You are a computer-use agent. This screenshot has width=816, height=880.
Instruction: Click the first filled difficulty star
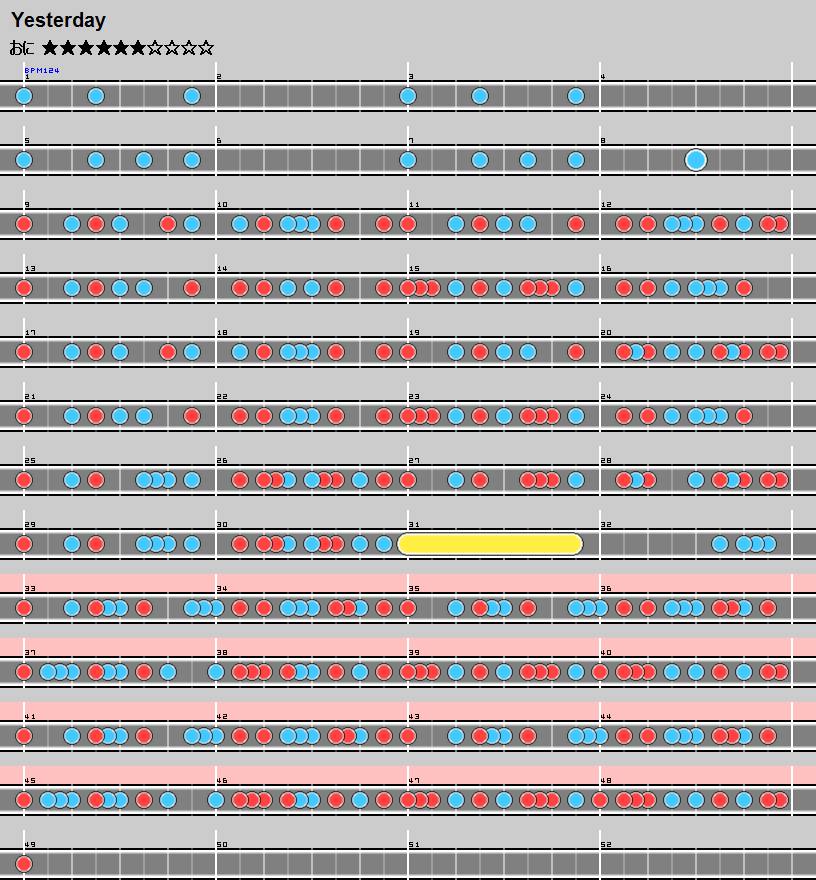50,47
